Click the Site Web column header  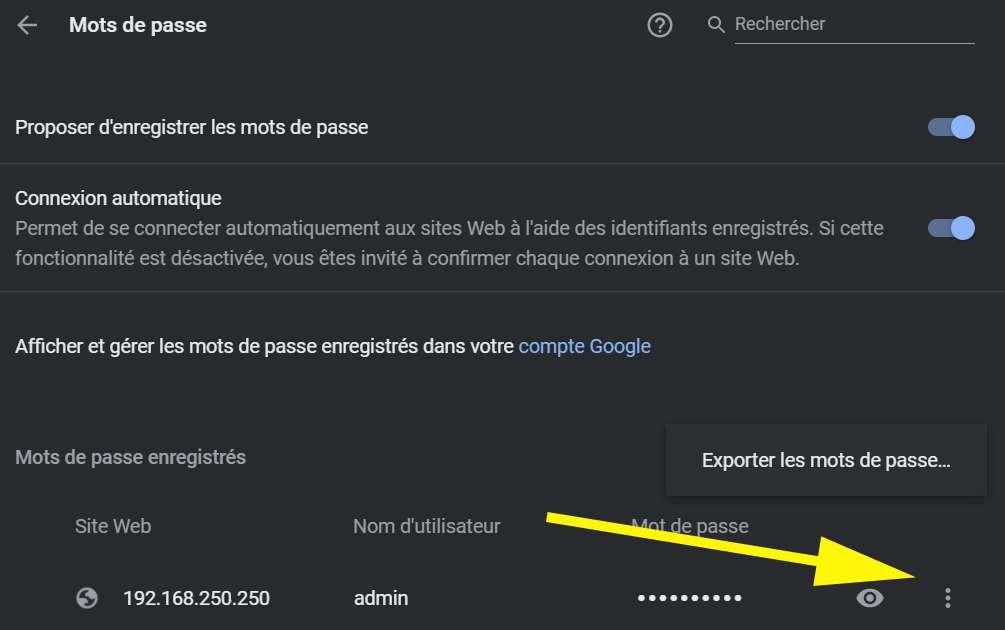point(113,526)
